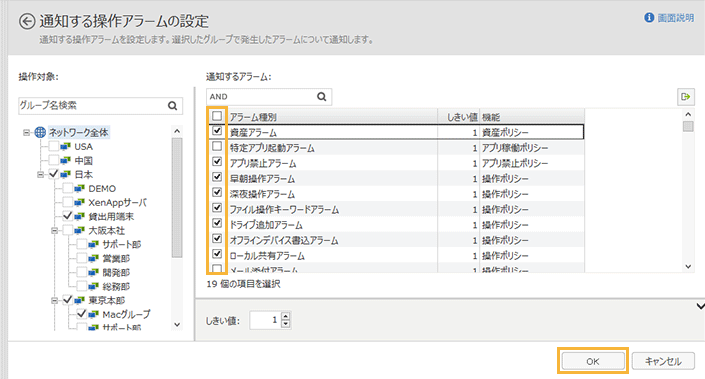Sort by the 機能 column header
The image size is (705, 379).
pyautogui.click(x=532, y=117)
